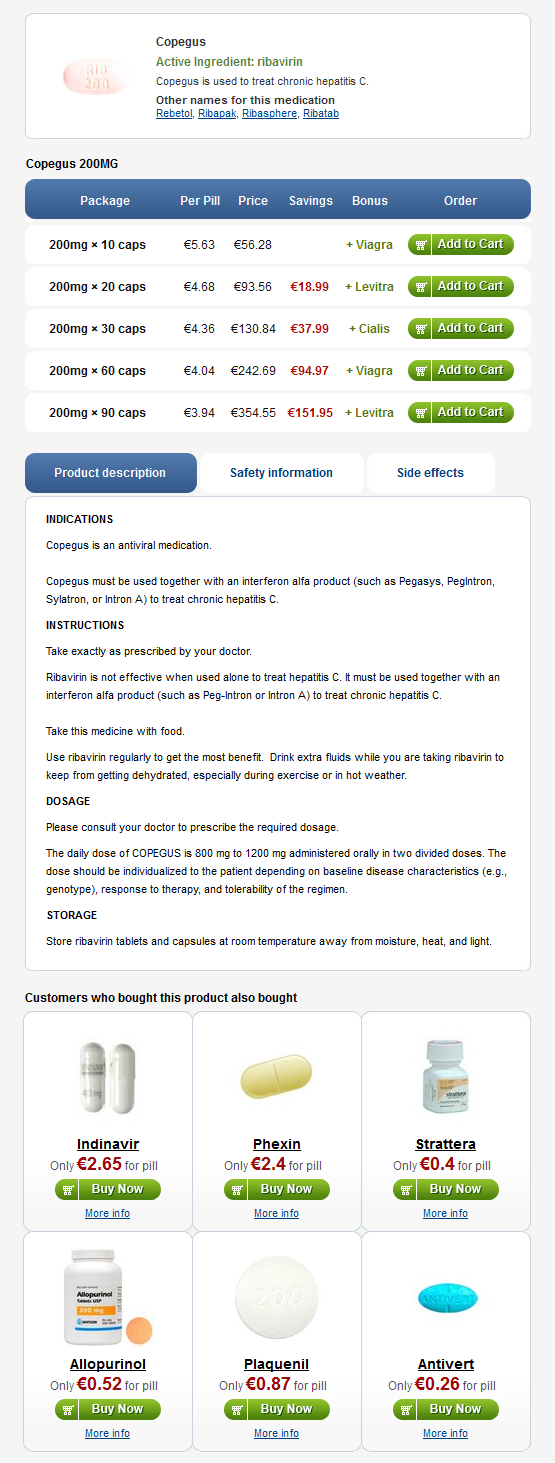Viewport: 555px width, 1463px height.
Task: Click the Strattera bottle image
Action: (x=446, y=1079)
